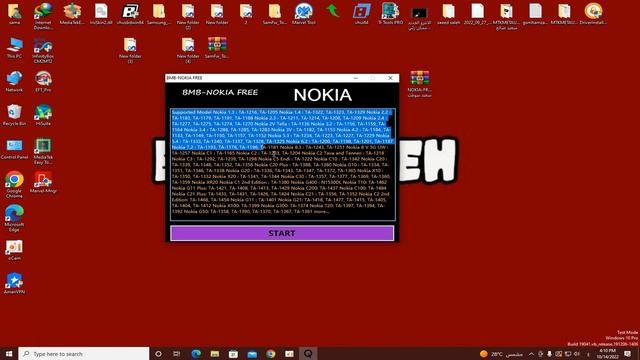The height and width of the screenshot is (360, 640).
Task: Select the DriverInstall desktop icon
Action: [593, 14]
